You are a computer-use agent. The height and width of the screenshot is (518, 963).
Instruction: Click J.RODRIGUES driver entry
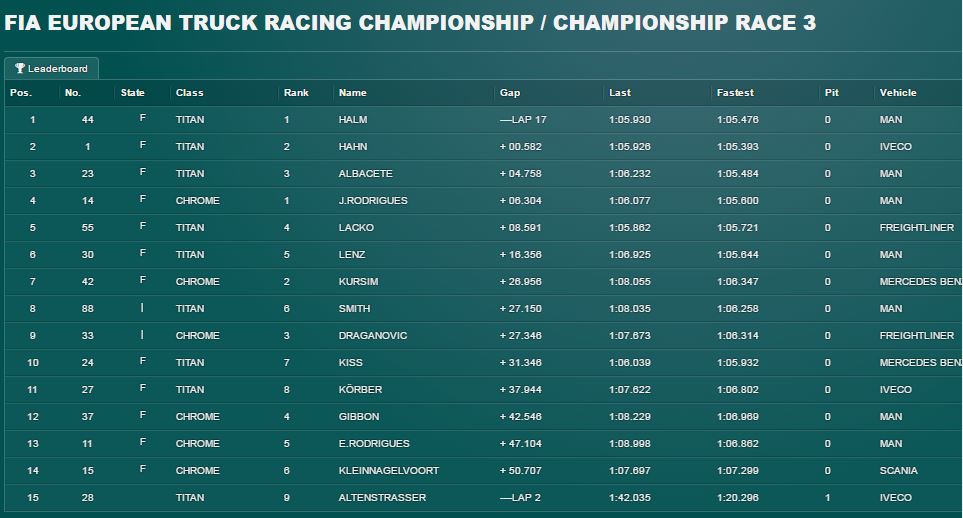[x=373, y=201]
